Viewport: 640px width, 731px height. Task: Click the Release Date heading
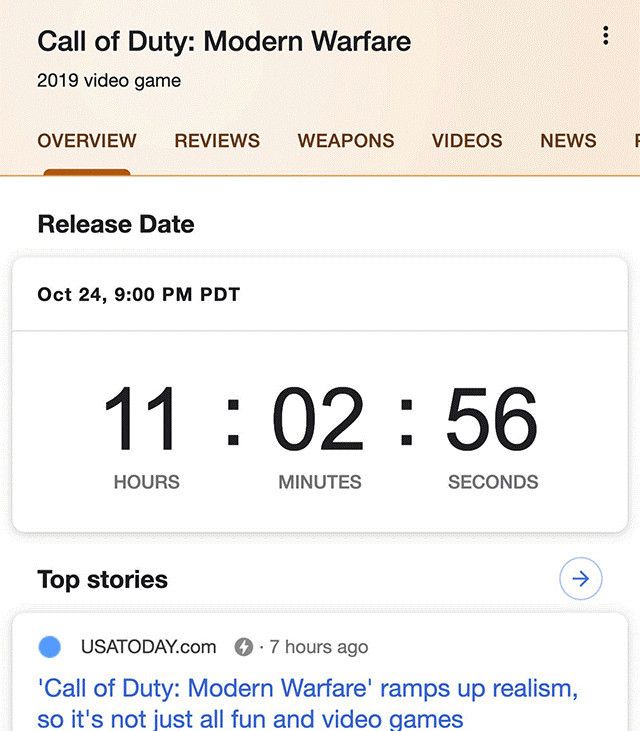pos(116,224)
